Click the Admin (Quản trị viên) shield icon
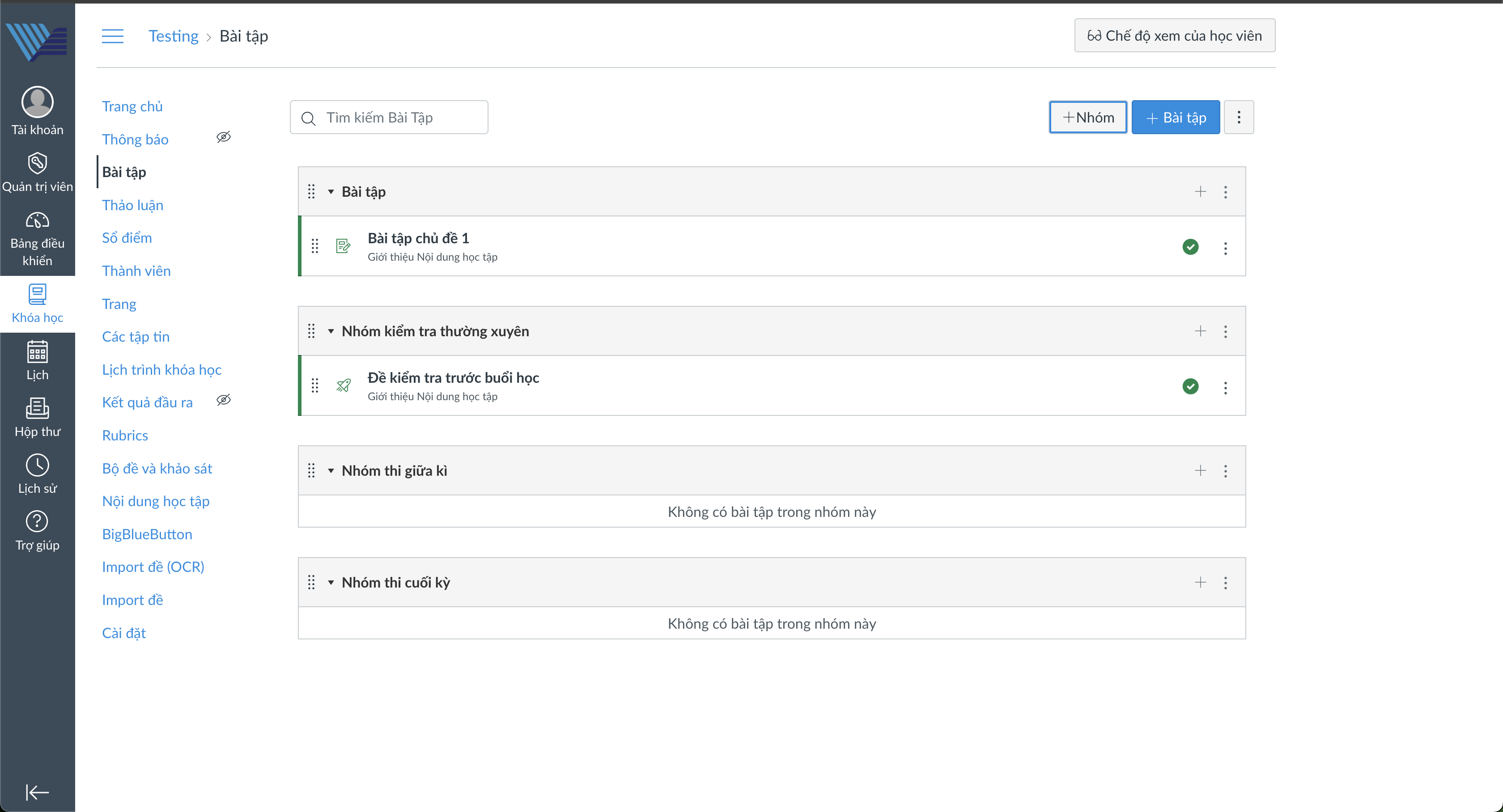This screenshot has width=1503, height=812. 37,163
